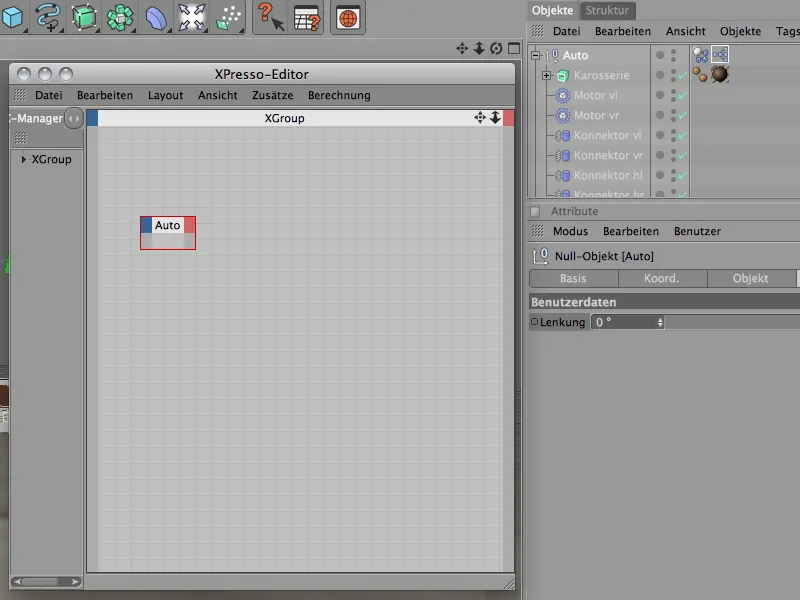This screenshot has width=800, height=600.
Task: Open the Berechnung menu
Action: (339, 95)
